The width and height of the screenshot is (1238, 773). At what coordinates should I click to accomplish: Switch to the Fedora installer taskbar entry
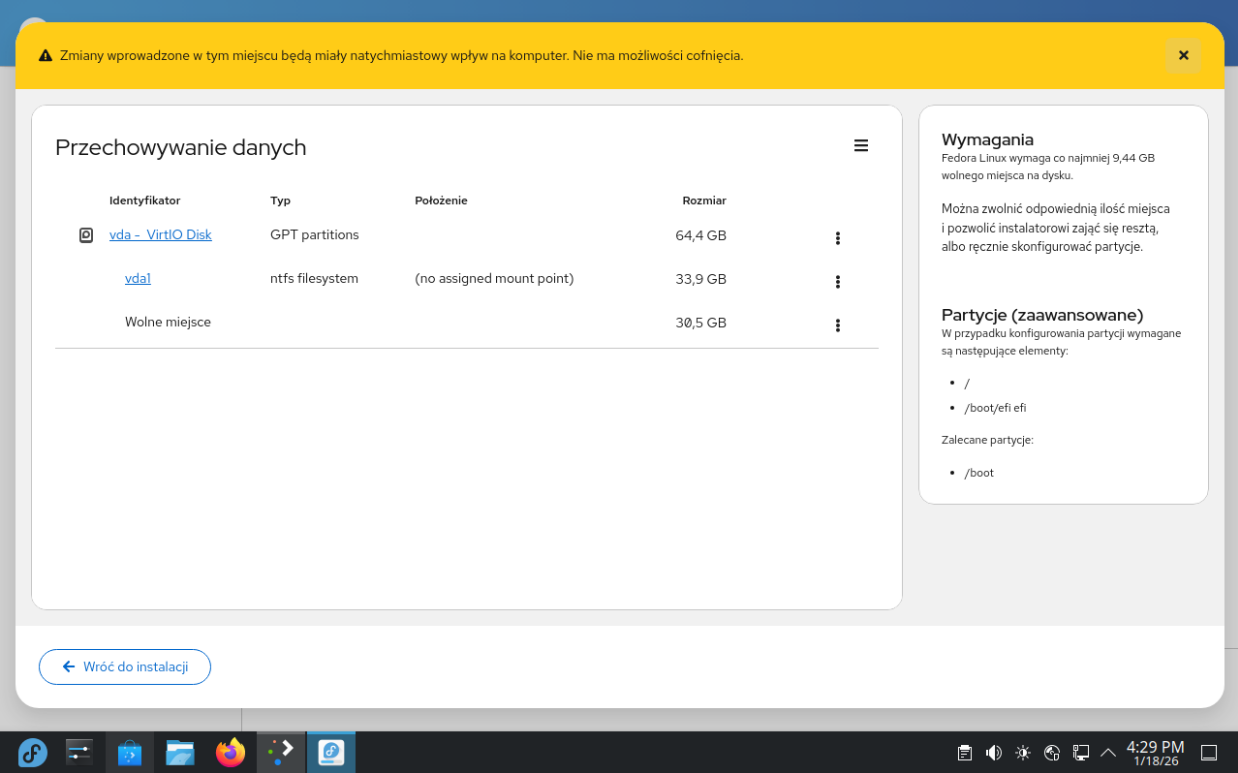coord(331,752)
